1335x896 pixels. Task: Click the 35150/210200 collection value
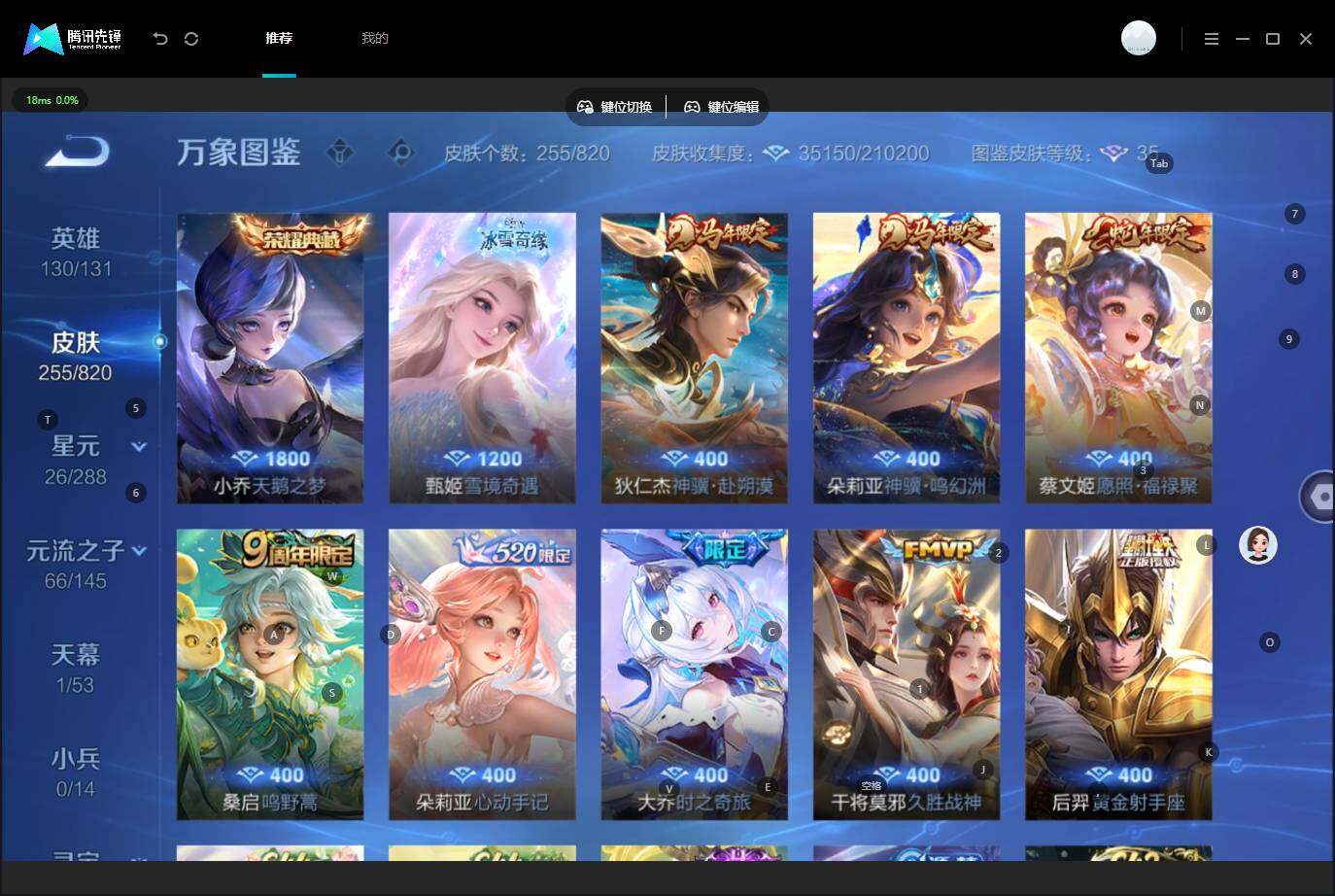(864, 154)
